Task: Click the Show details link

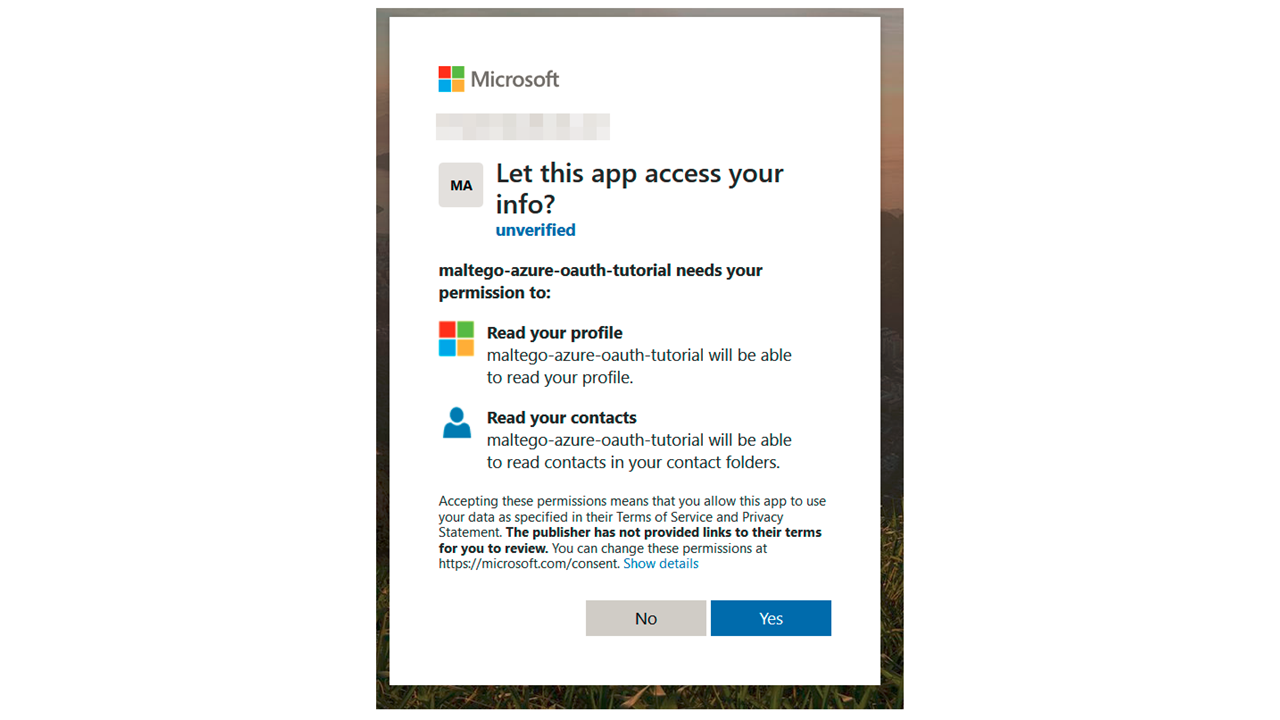Action: coord(661,564)
